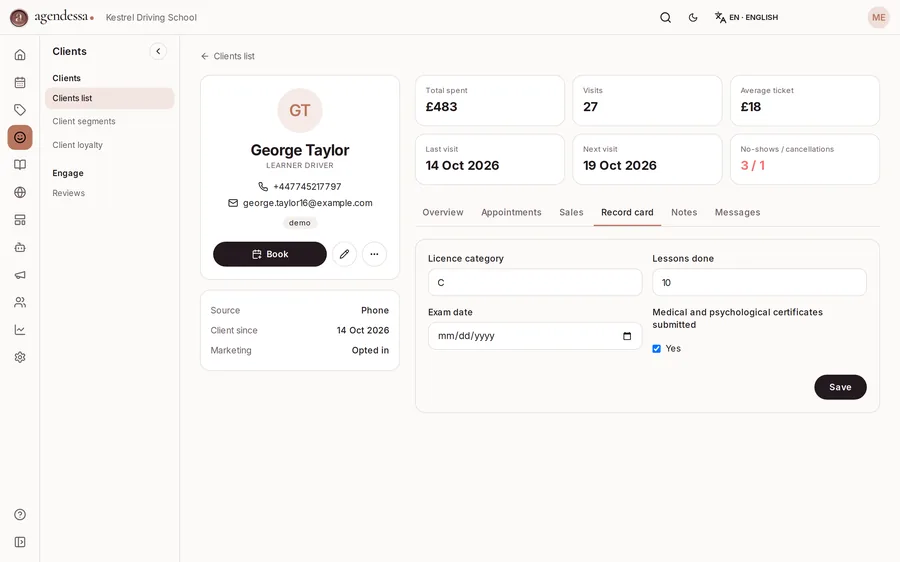Click the envelope icon beside email

233,203
